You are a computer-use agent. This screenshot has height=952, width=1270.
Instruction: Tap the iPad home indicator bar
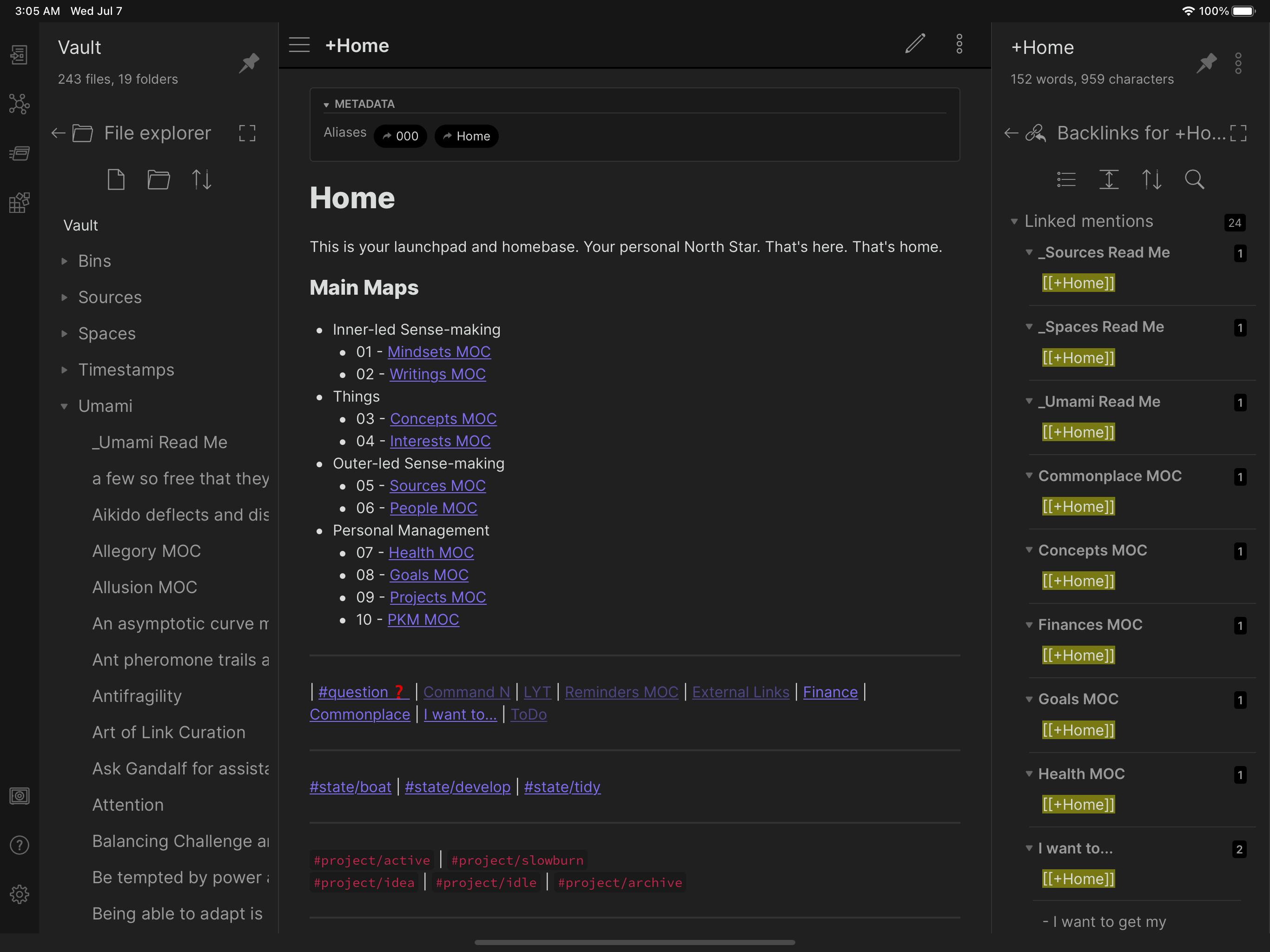click(x=635, y=942)
